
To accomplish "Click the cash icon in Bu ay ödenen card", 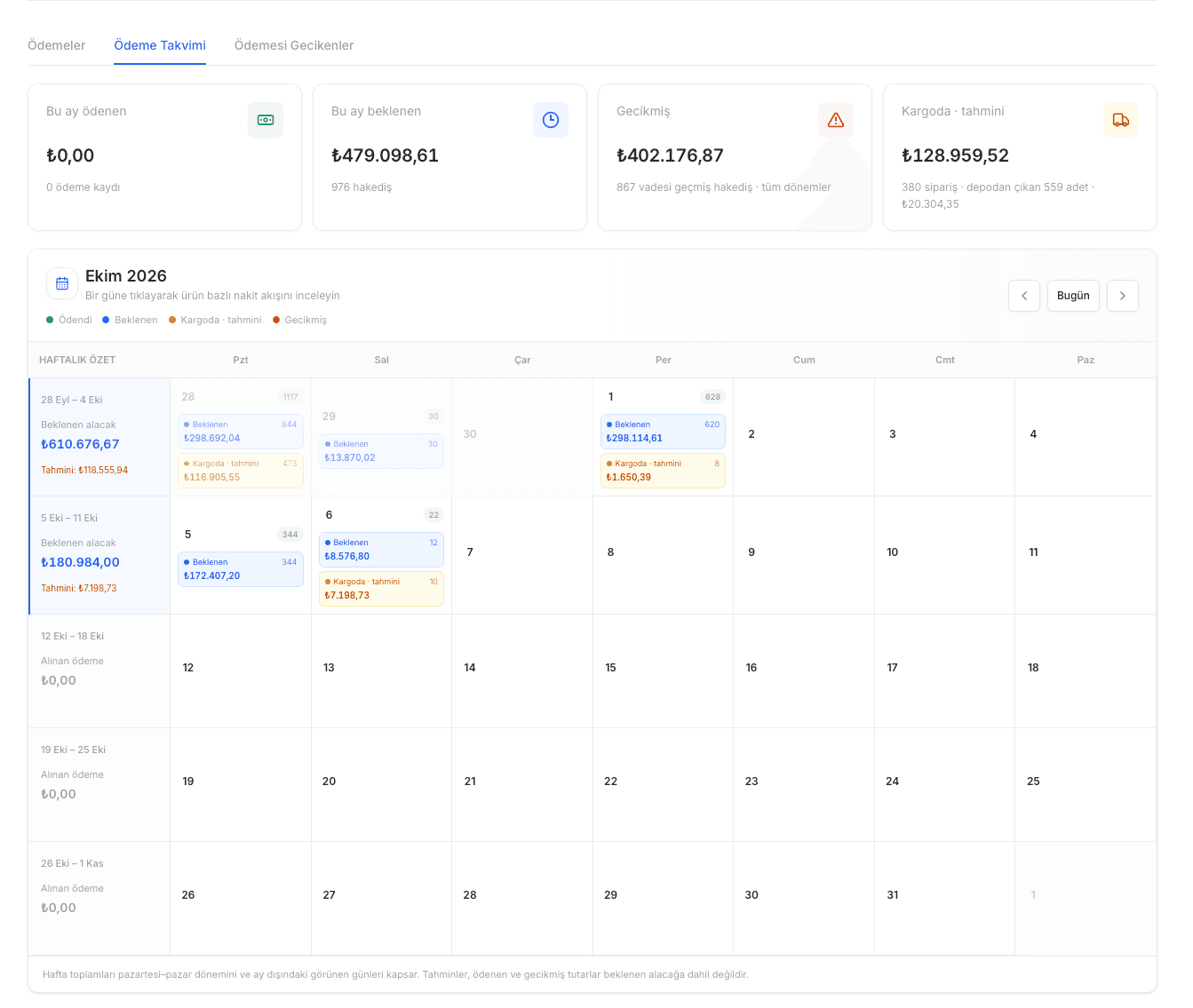I will tap(266, 120).
